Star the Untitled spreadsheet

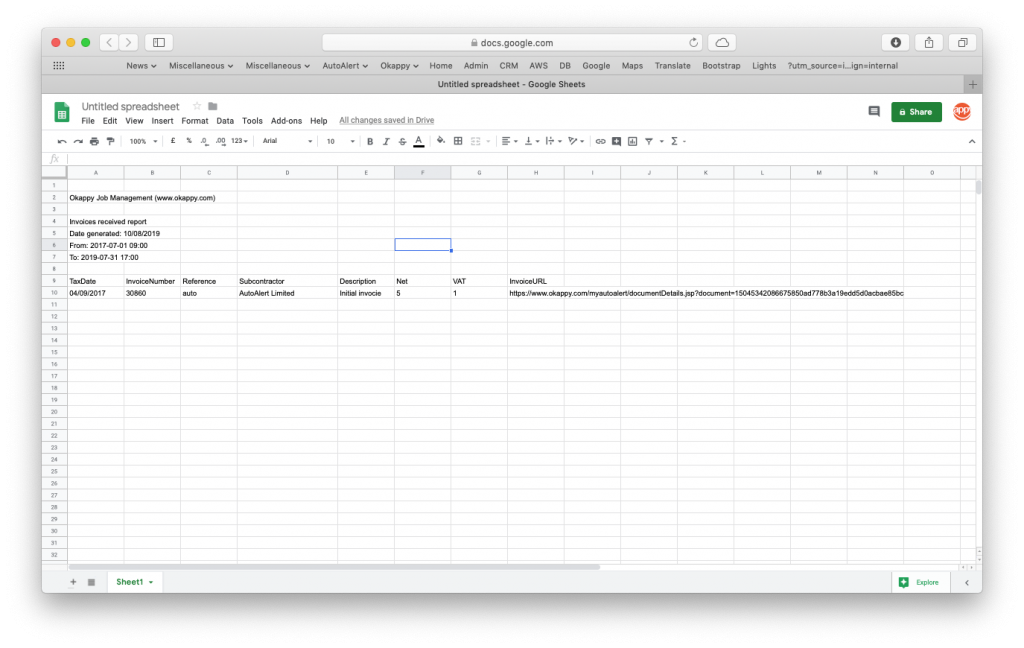pyautogui.click(x=197, y=106)
